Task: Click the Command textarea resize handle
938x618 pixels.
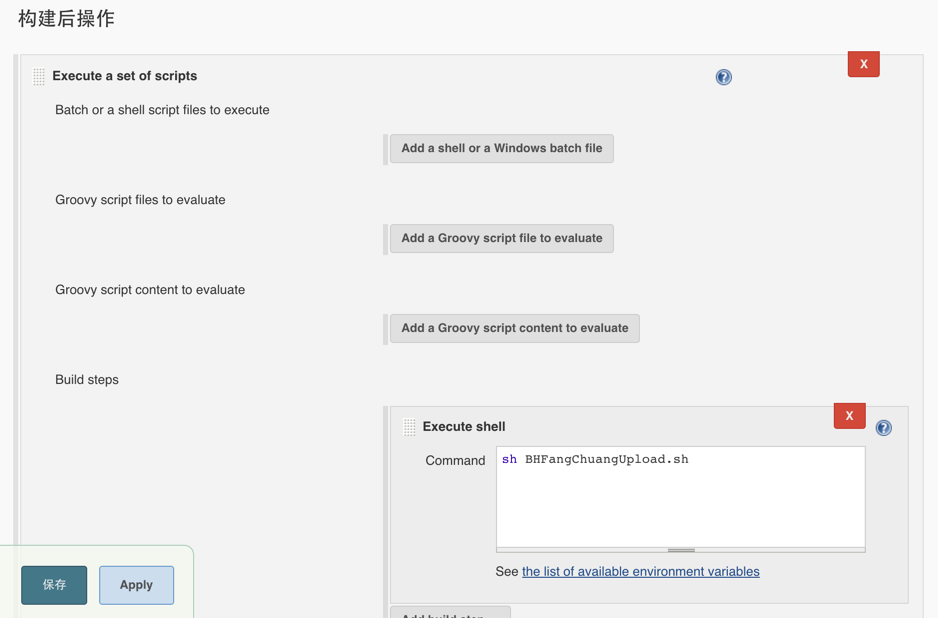Action: point(681,550)
